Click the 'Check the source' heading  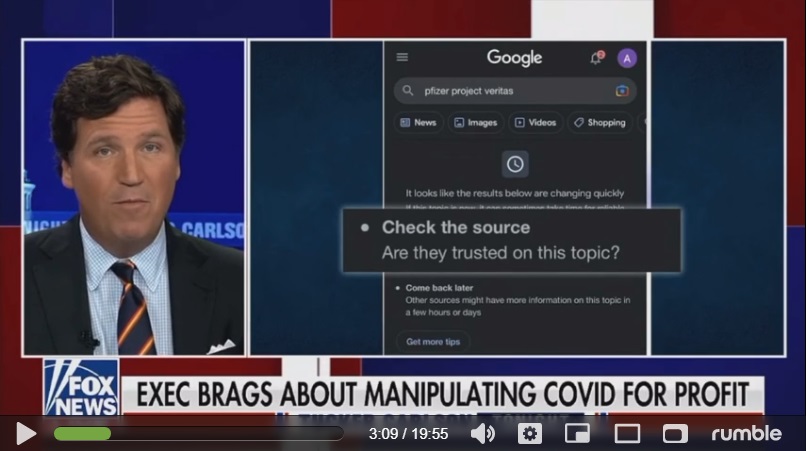455,227
